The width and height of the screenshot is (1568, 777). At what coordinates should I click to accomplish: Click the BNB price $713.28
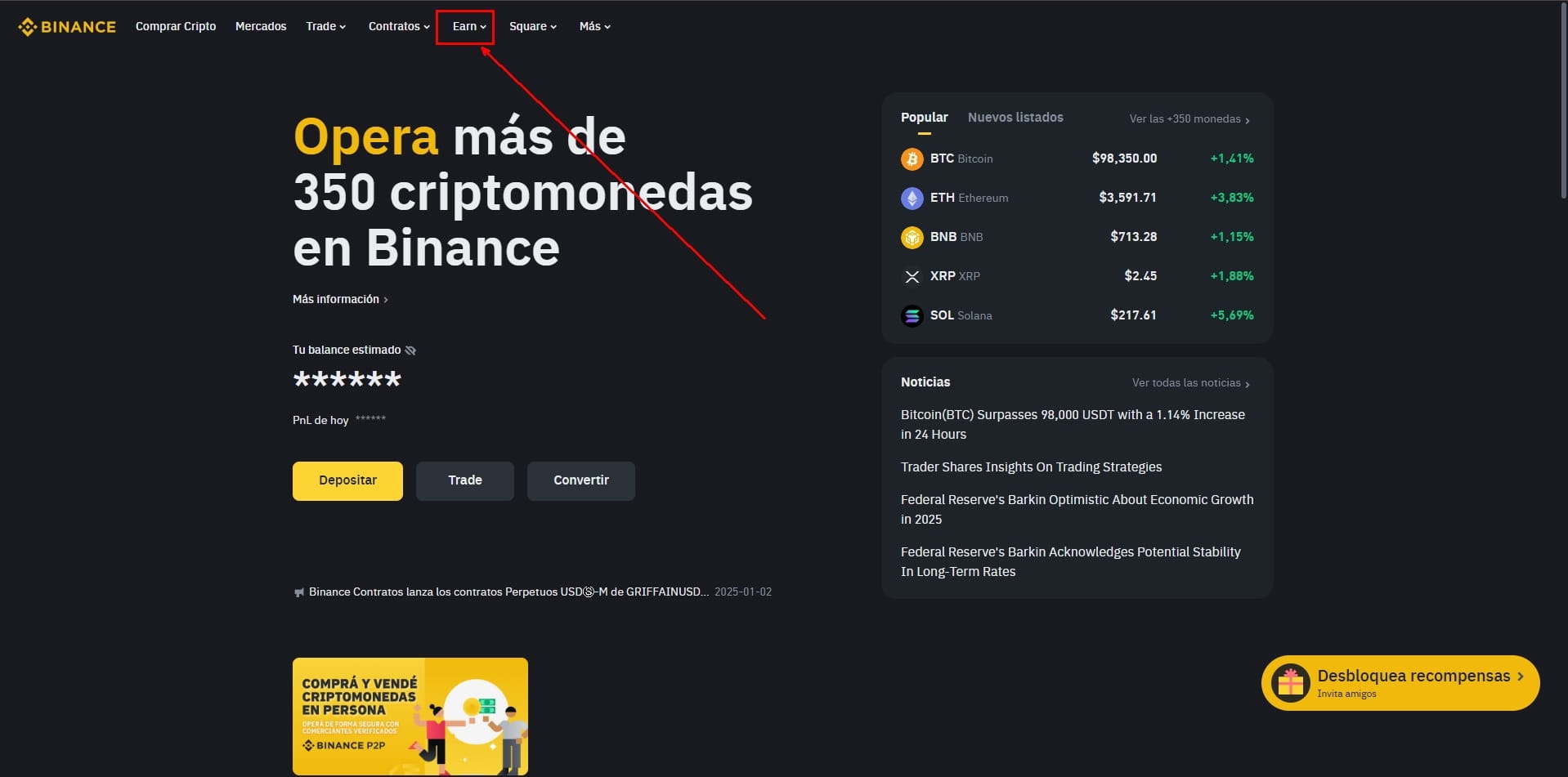[x=1133, y=237]
